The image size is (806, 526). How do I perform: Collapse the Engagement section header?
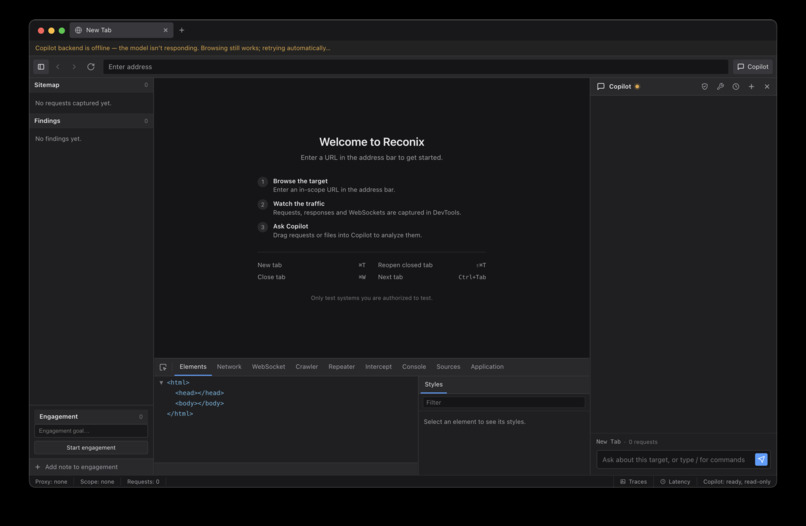(x=91, y=416)
